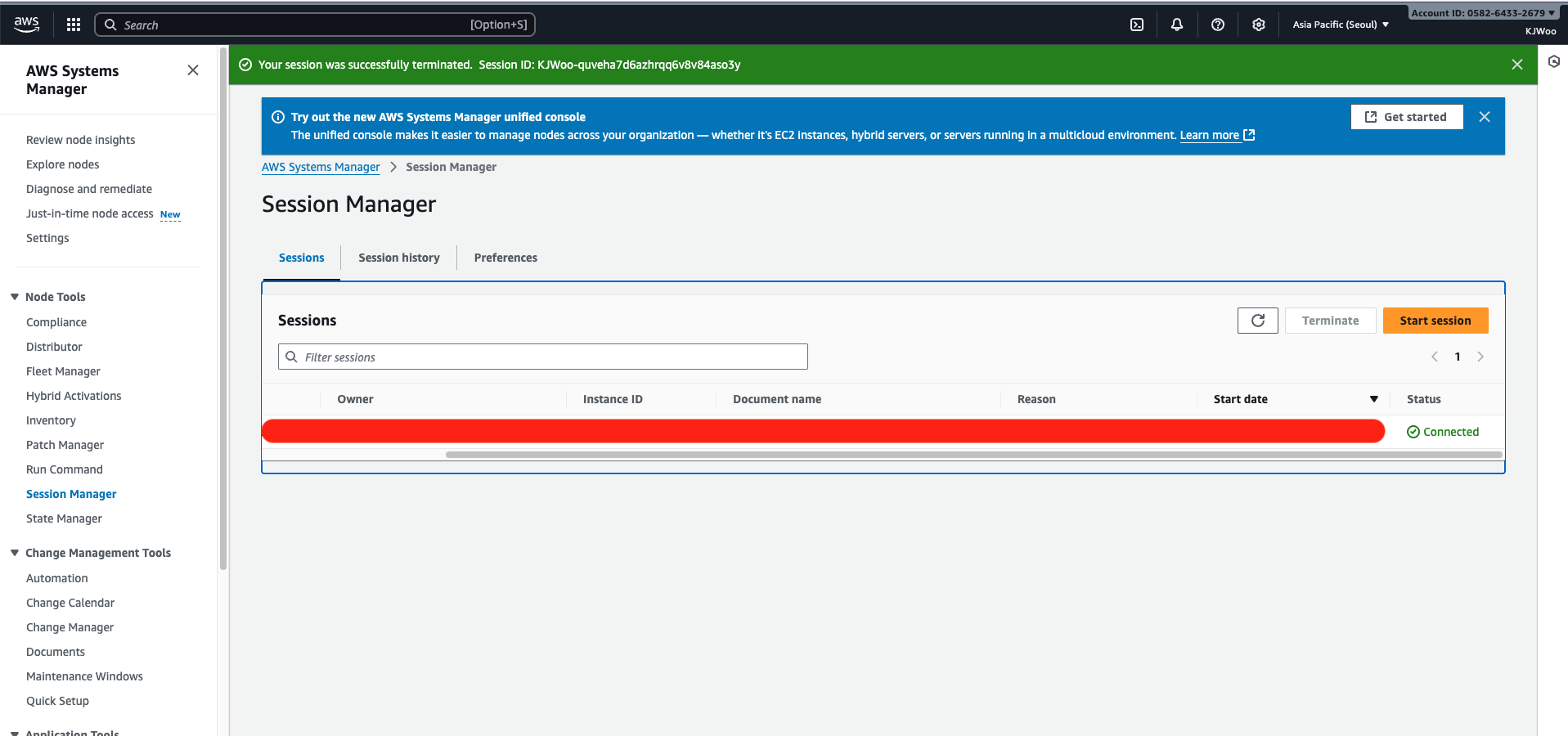The width and height of the screenshot is (1568, 736).
Task: Click the Status column header
Action: pyautogui.click(x=1424, y=399)
